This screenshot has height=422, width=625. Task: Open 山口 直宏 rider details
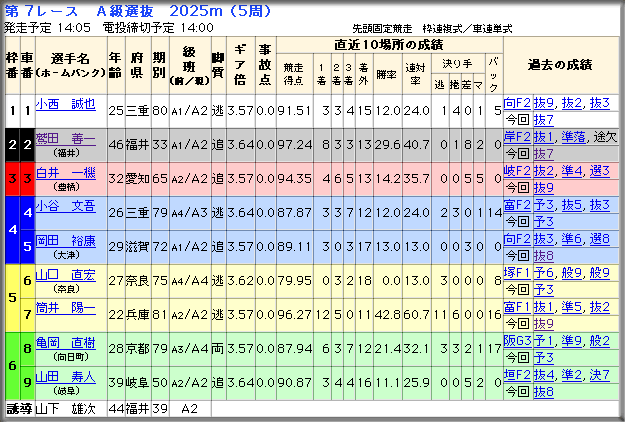click(66, 275)
